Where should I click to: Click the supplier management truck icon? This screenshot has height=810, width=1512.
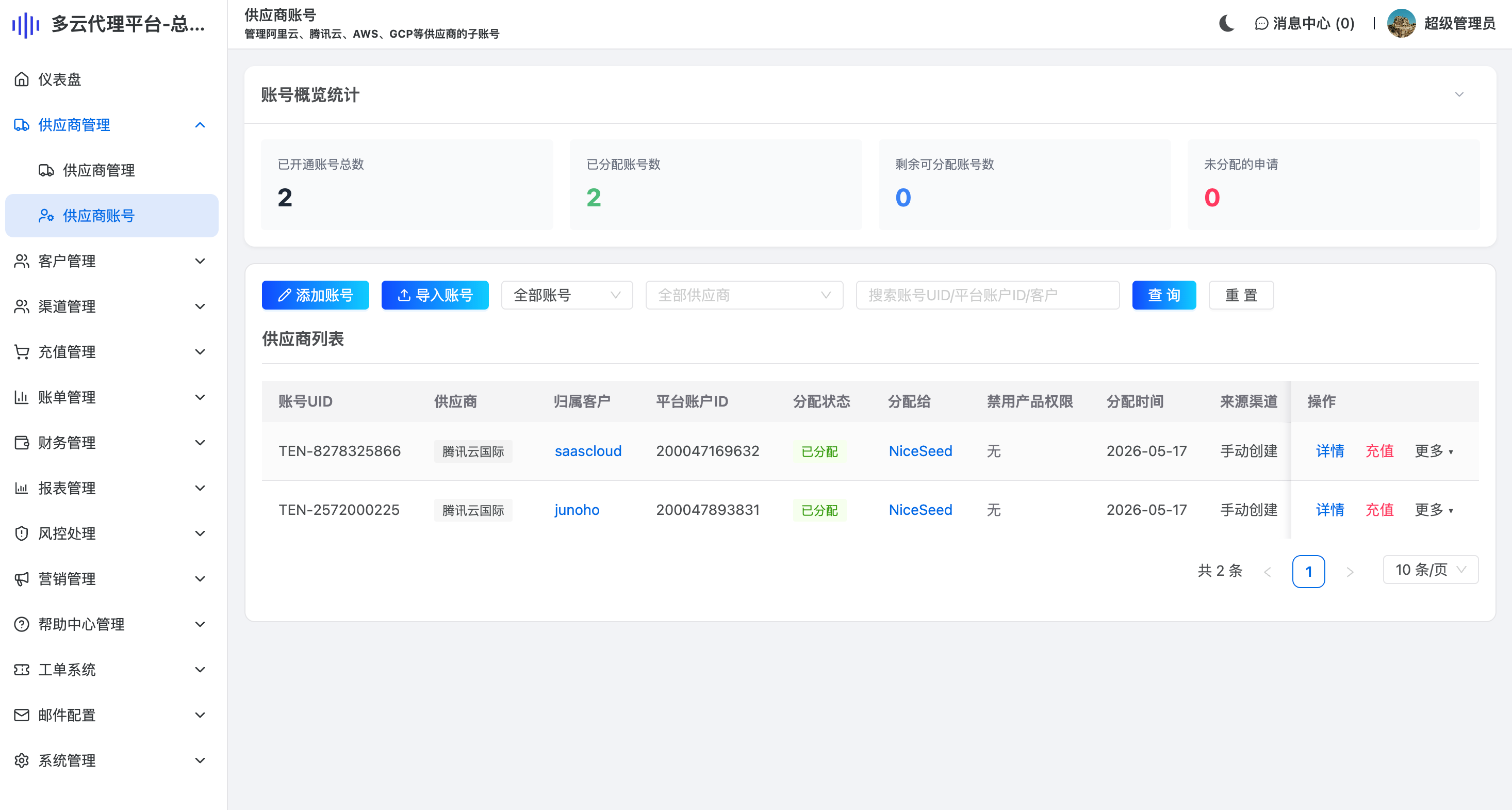point(22,124)
